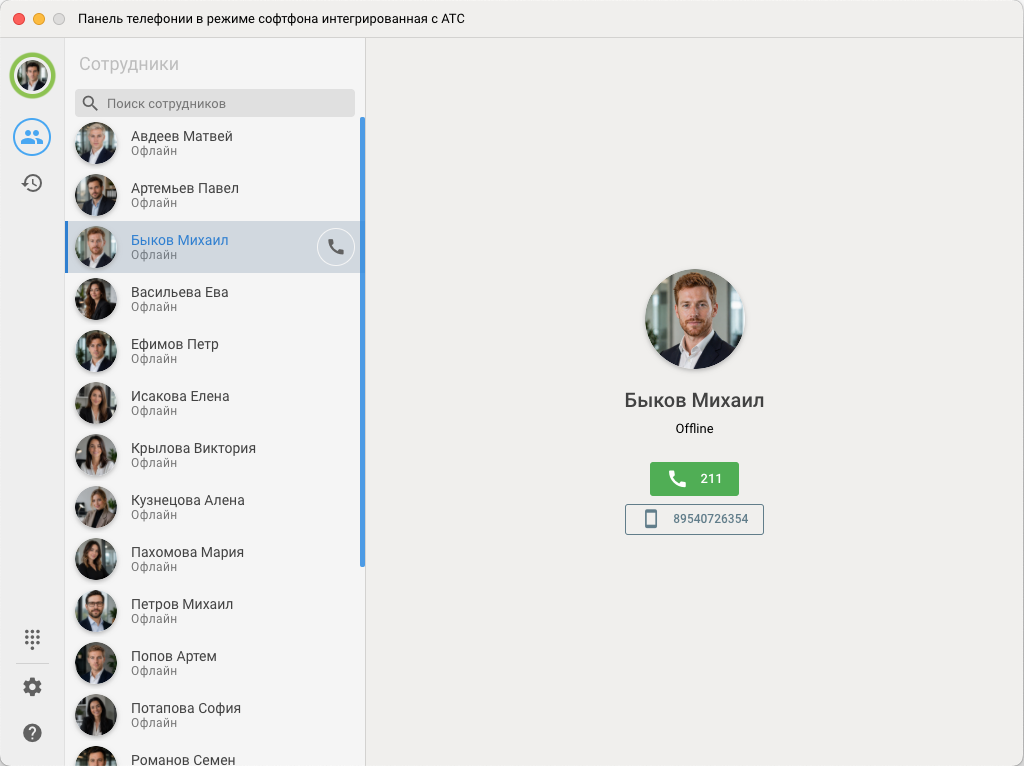Click Быков Михаил large profile photo
This screenshot has width=1024, height=766.
694,319
